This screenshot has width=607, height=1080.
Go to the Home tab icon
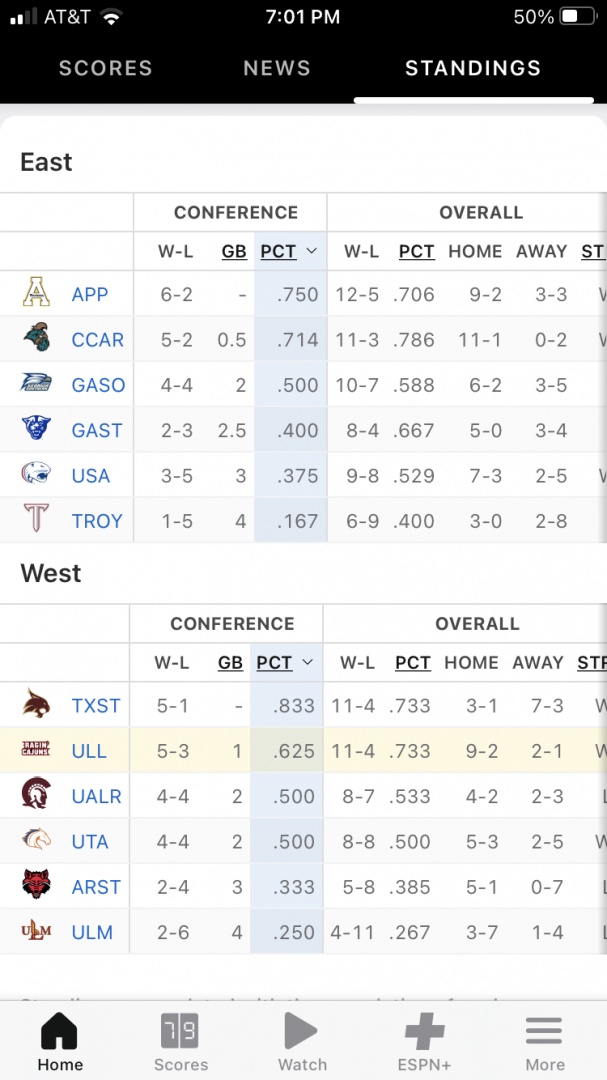[60, 1031]
